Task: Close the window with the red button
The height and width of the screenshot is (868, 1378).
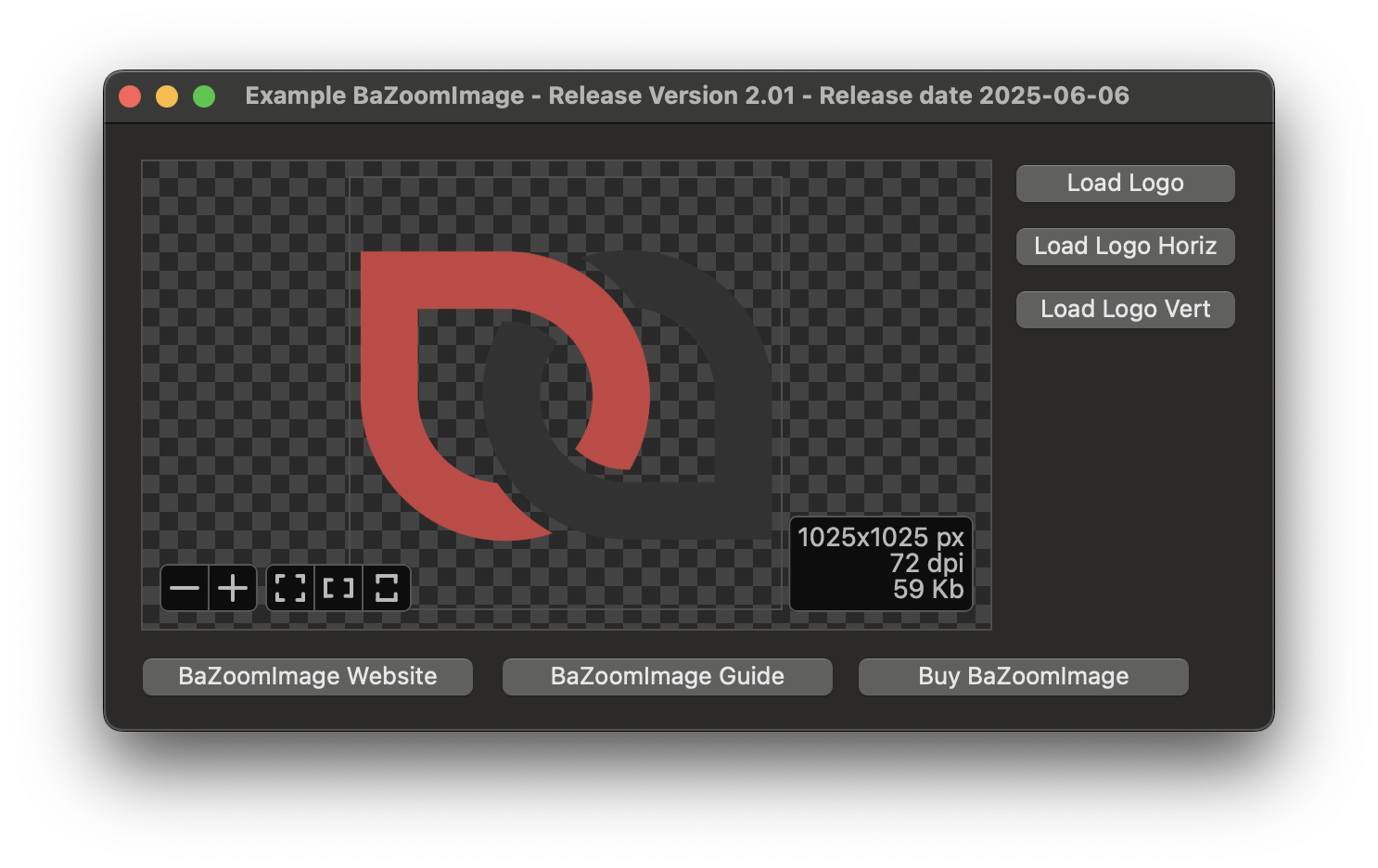Action: point(130,96)
